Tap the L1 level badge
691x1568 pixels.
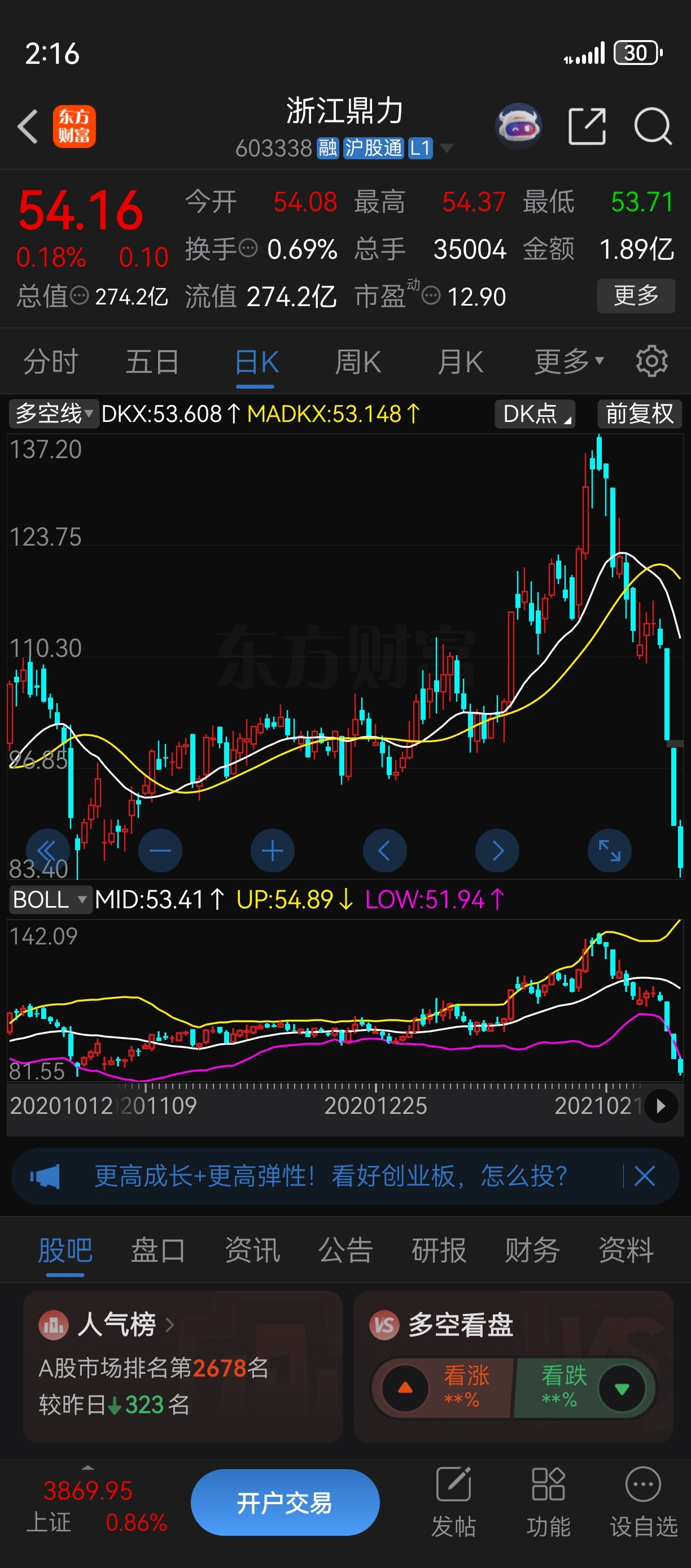coord(421,148)
